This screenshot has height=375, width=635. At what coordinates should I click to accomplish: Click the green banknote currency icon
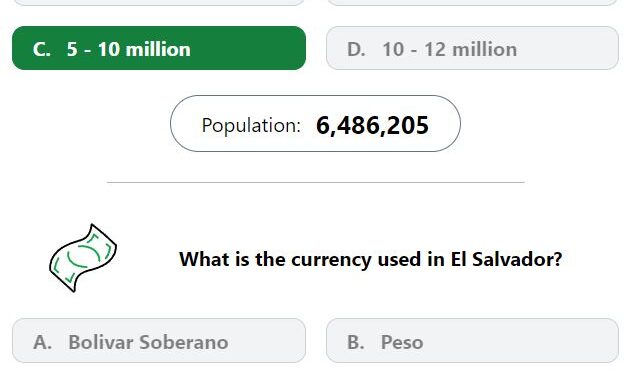(83, 258)
